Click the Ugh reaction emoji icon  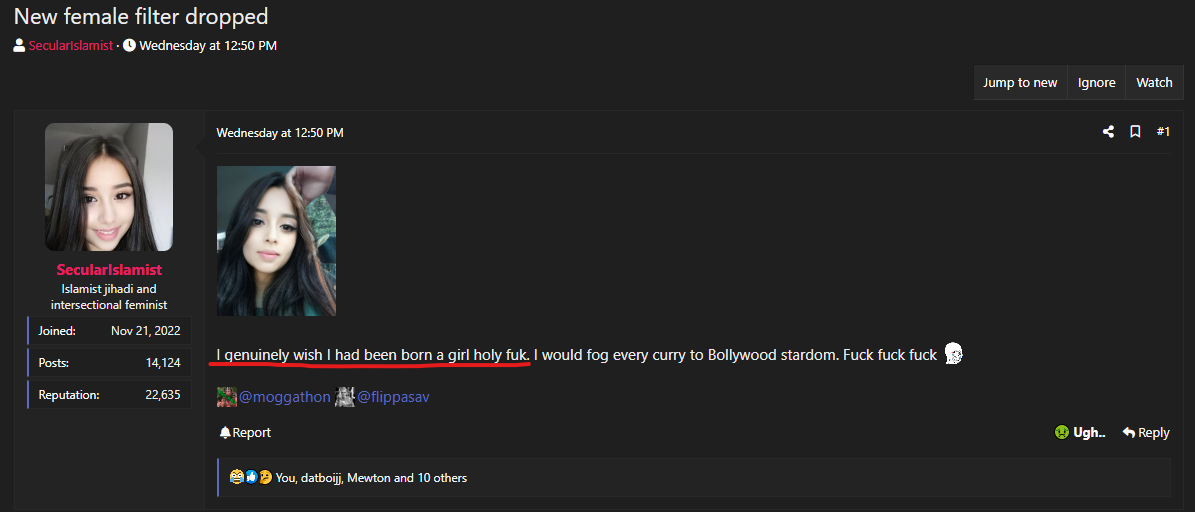[1061, 433]
